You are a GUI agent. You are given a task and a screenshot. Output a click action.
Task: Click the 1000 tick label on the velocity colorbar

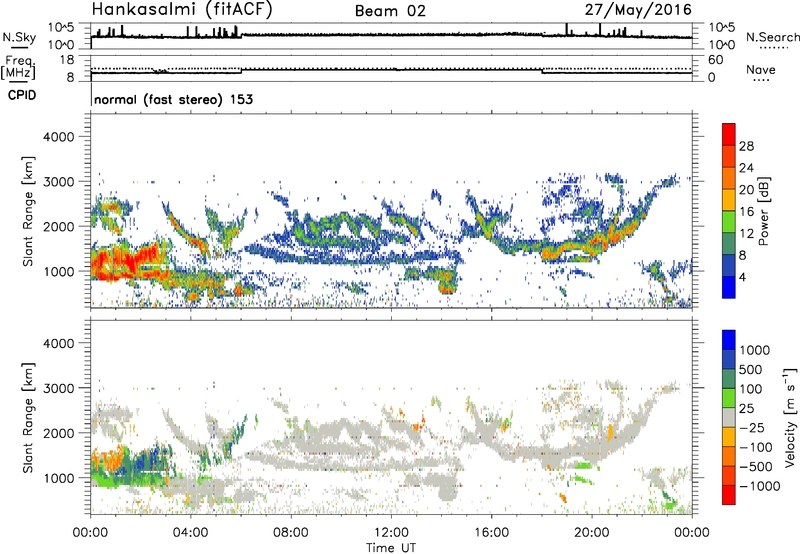[x=755, y=350]
